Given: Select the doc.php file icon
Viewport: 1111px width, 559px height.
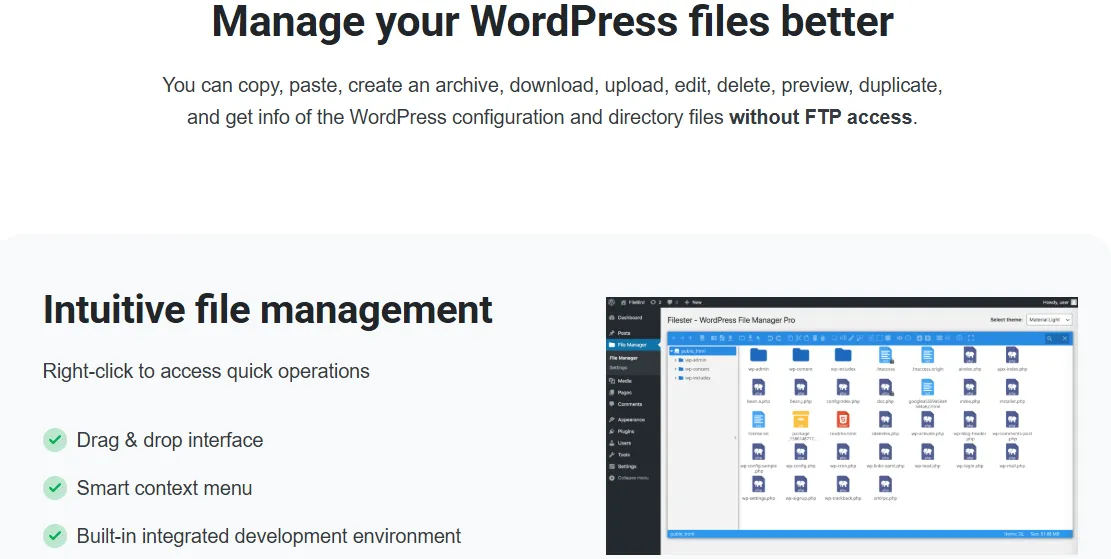Looking at the screenshot, I should 886,388.
